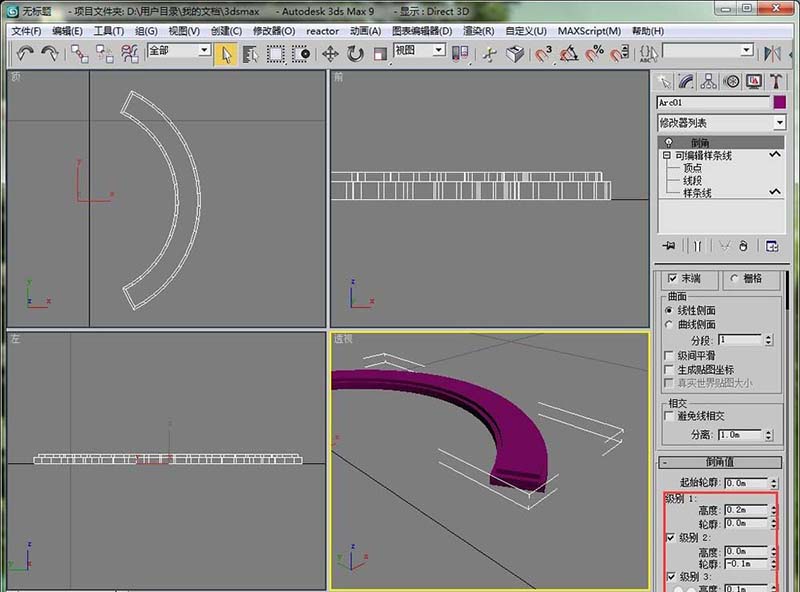Image resolution: width=800 pixels, height=592 pixels.
Task: Open the 修改器(O) menu
Action: point(275,31)
